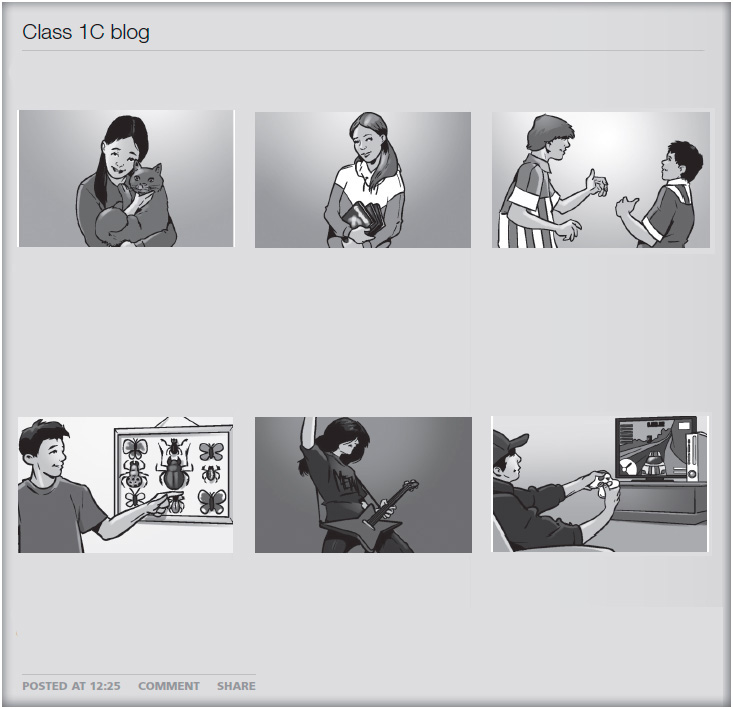This screenshot has width=733, height=709.
Task: Open the girl playing electric guitar picture
Action: click(363, 485)
